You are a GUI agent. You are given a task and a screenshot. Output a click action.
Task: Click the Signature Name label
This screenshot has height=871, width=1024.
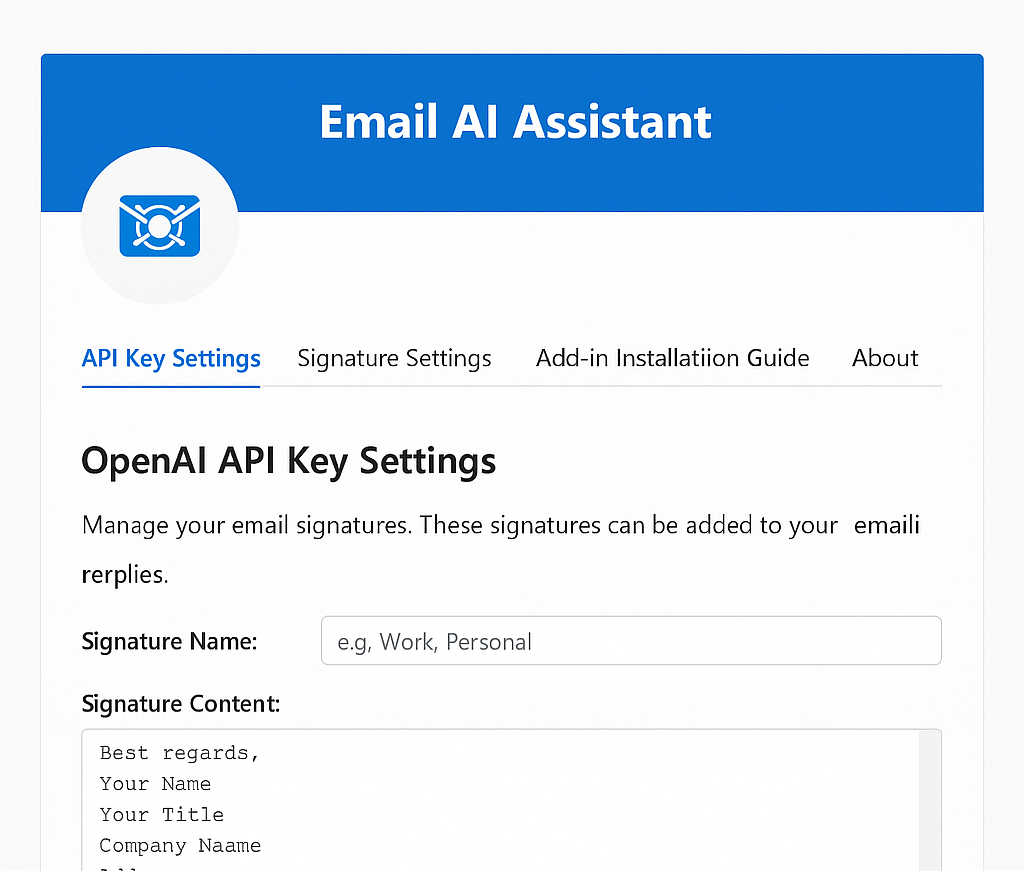pyautogui.click(x=169, y=641)
